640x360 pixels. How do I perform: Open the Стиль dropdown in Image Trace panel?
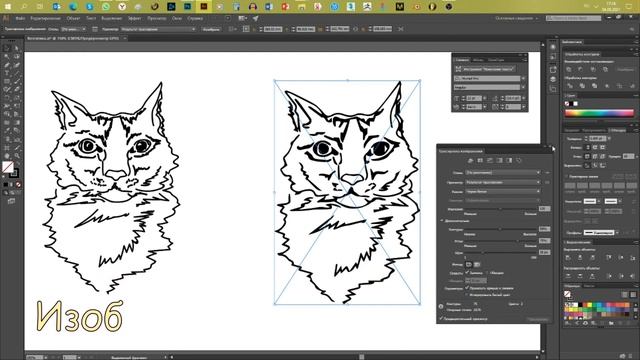pos(503,173)
